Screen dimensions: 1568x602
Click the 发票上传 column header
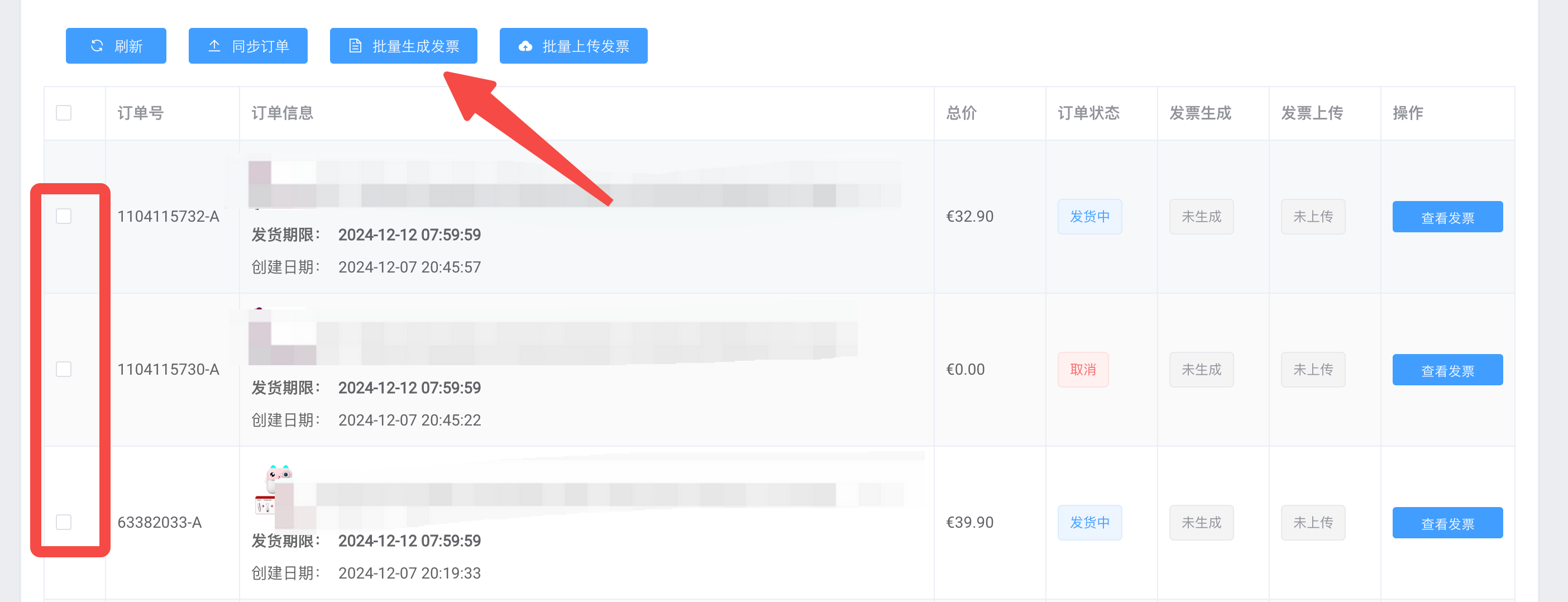(x=1312, y=113)
